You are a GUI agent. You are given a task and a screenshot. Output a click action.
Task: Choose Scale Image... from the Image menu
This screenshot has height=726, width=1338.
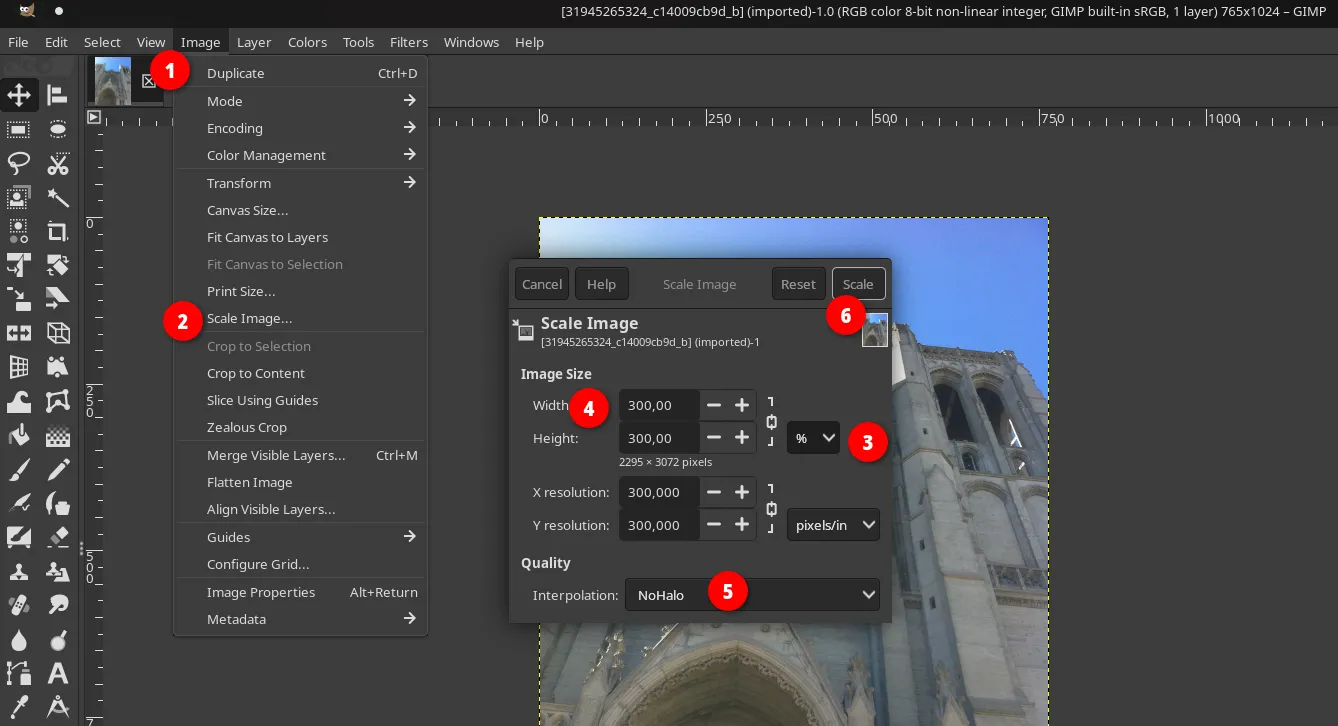(300, 318)
